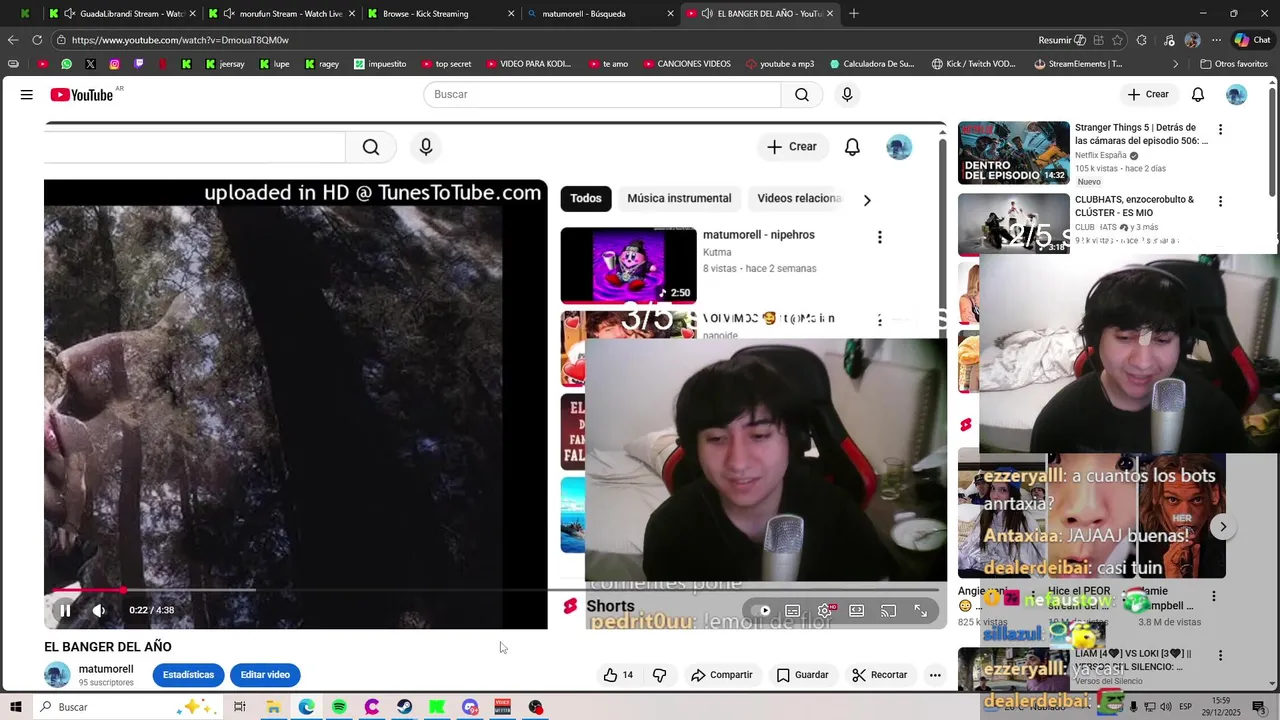Select the pinned Kick tab
Viewport: 1280px width, 720px height.
tap(25, 14)
